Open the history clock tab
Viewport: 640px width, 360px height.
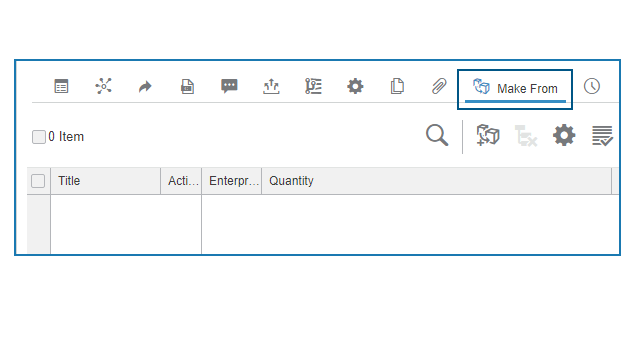pos(592,86)
